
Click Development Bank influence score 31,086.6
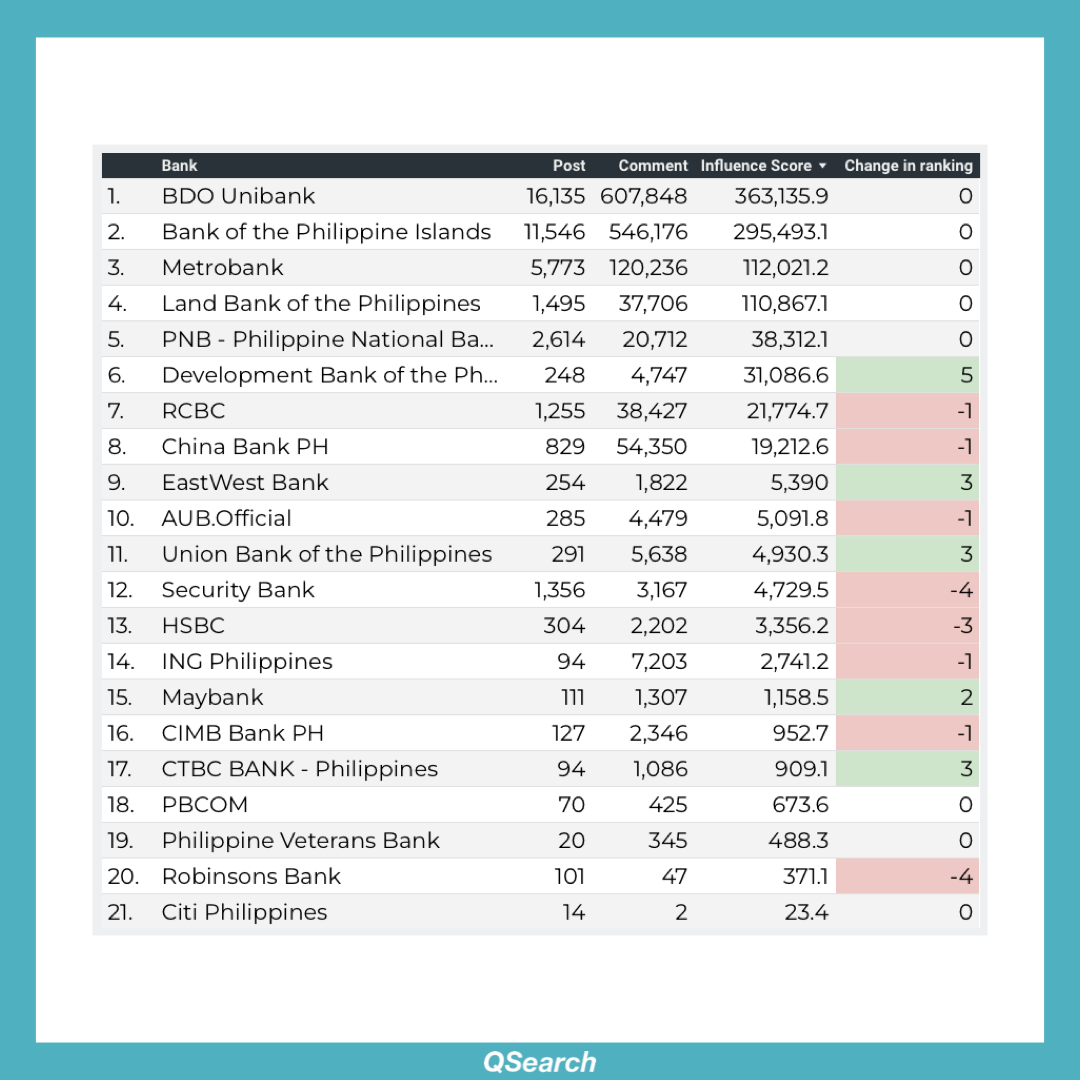click(x=786, y=375)
